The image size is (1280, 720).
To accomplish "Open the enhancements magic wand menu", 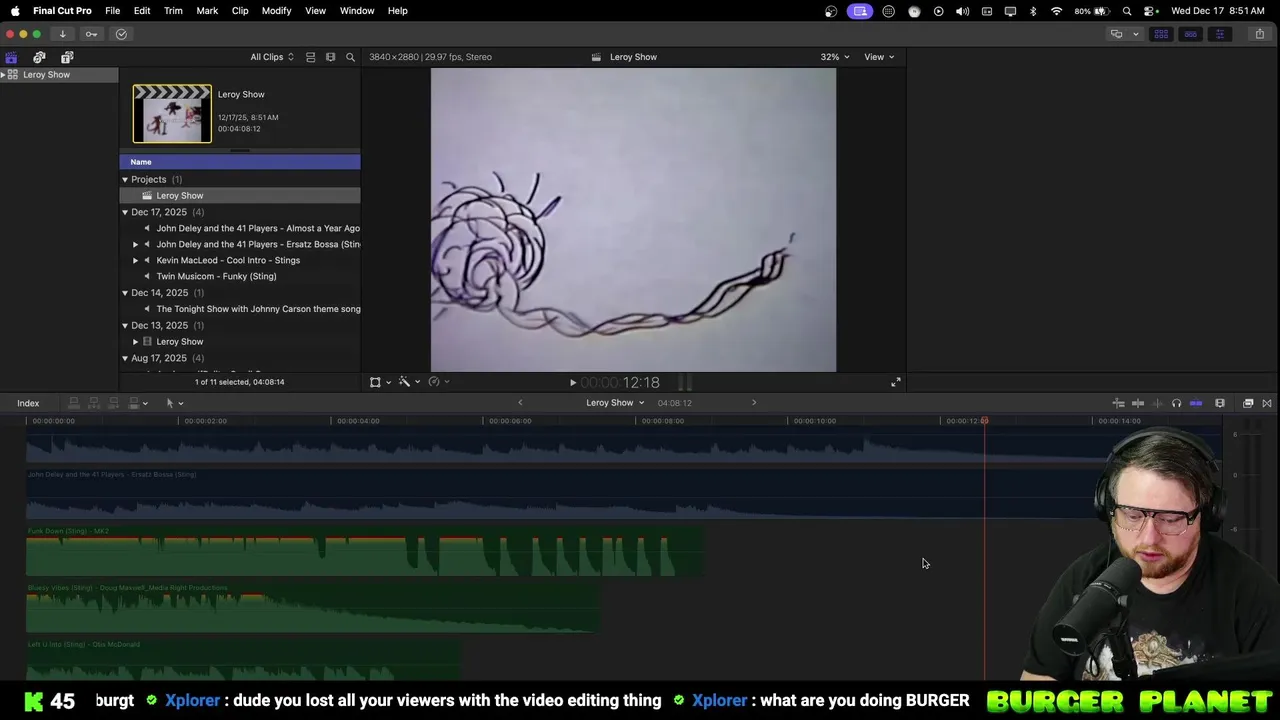I will pyautogui.click(x=408, y=382).
